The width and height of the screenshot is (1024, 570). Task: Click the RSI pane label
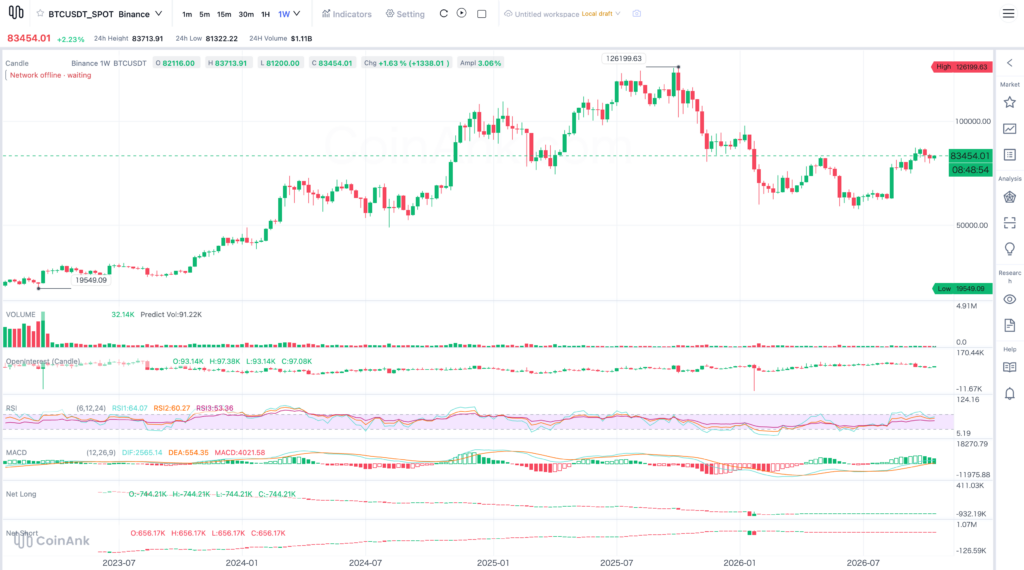pyautogui.click(x=11, y=408)
